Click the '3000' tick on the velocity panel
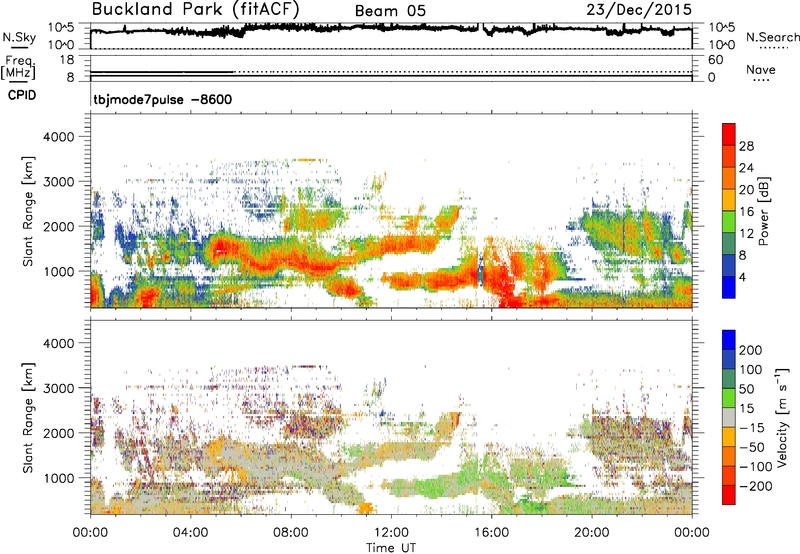800x554 pixels. coord(58,388)
